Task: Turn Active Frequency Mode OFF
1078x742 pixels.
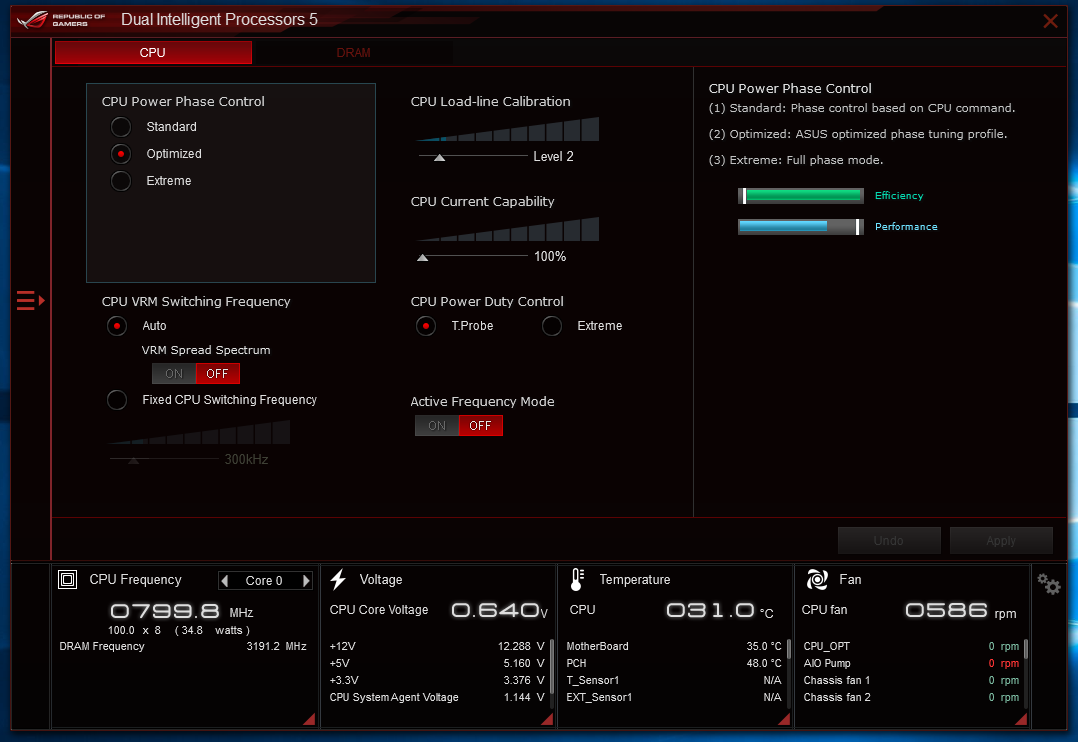Action: [480, 426]
